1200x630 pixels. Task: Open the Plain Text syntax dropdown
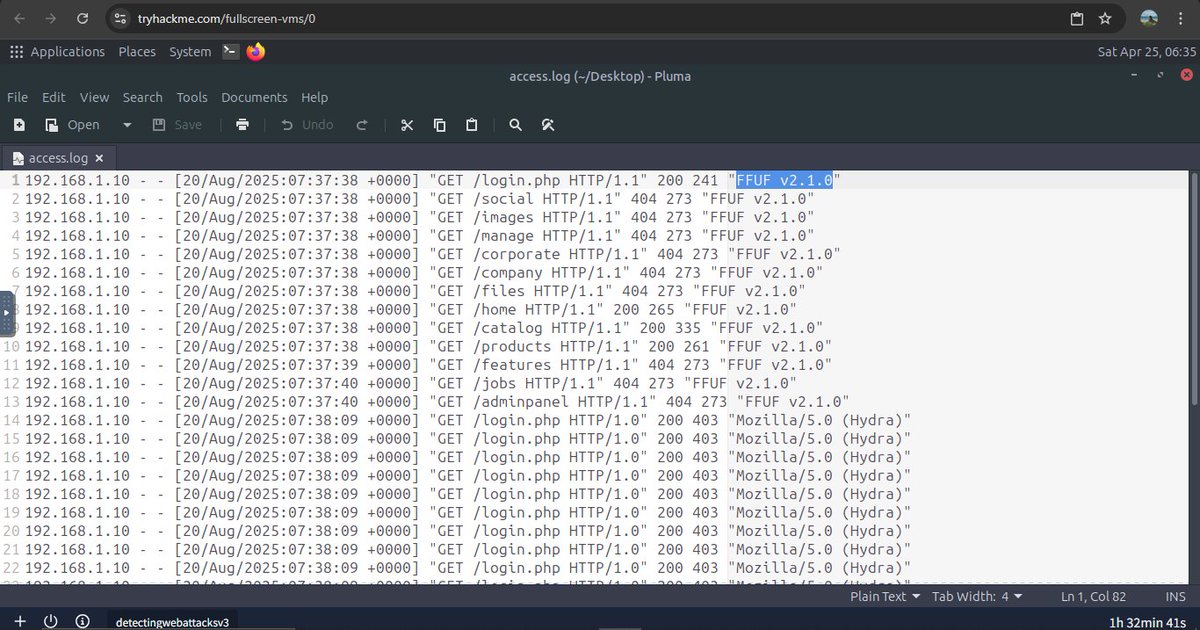point(885,596)
